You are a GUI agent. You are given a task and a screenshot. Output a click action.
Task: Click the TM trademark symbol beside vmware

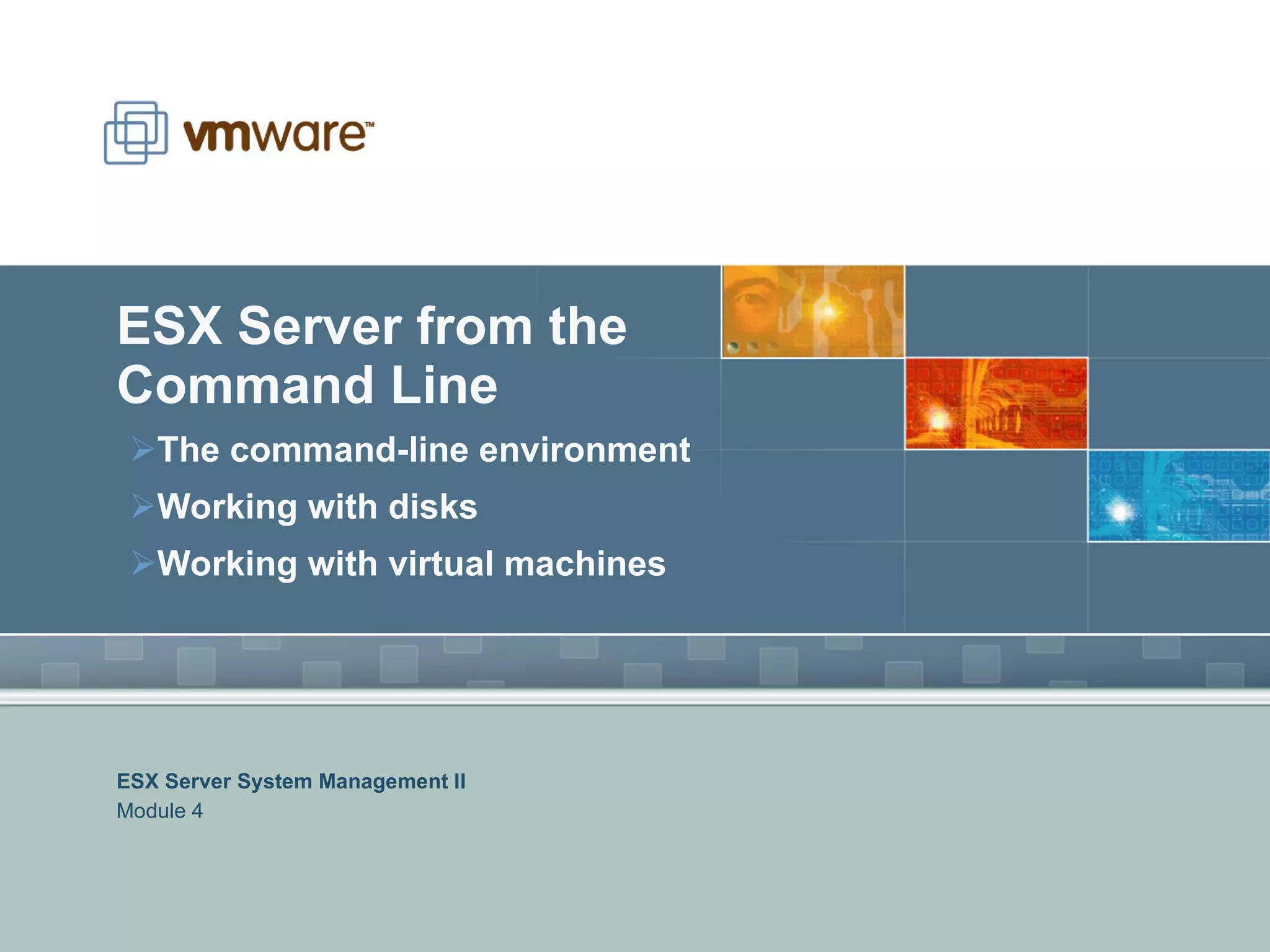click(x=368, y=124)
